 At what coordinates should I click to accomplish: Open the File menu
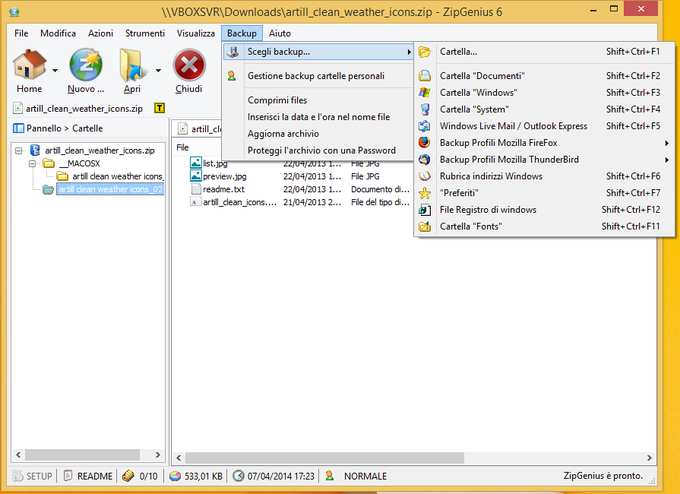pyautogui.click(x=21, y=33)
